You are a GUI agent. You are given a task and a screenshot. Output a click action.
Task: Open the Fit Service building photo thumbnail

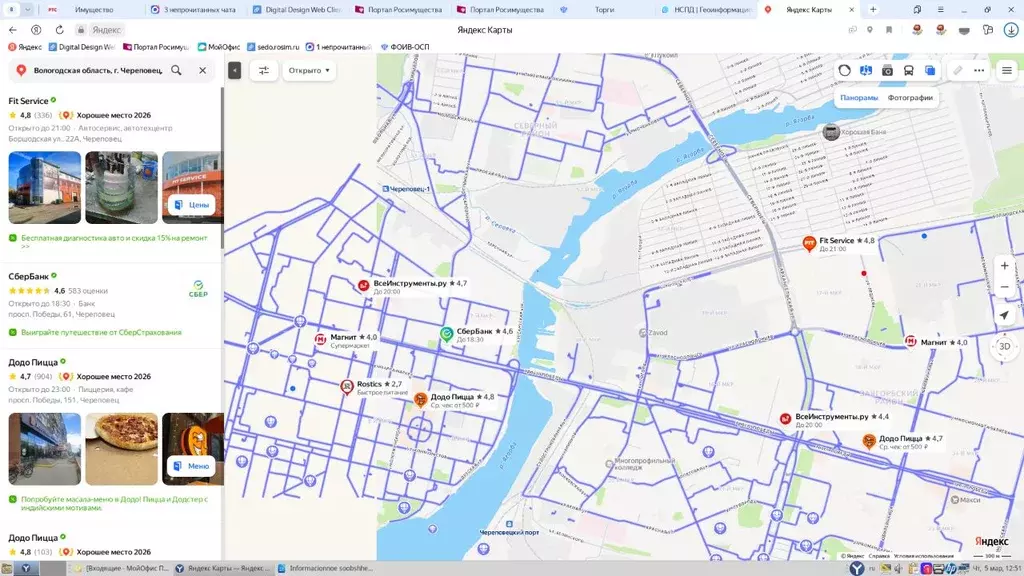pyautogui.click(x=45, y=188)
